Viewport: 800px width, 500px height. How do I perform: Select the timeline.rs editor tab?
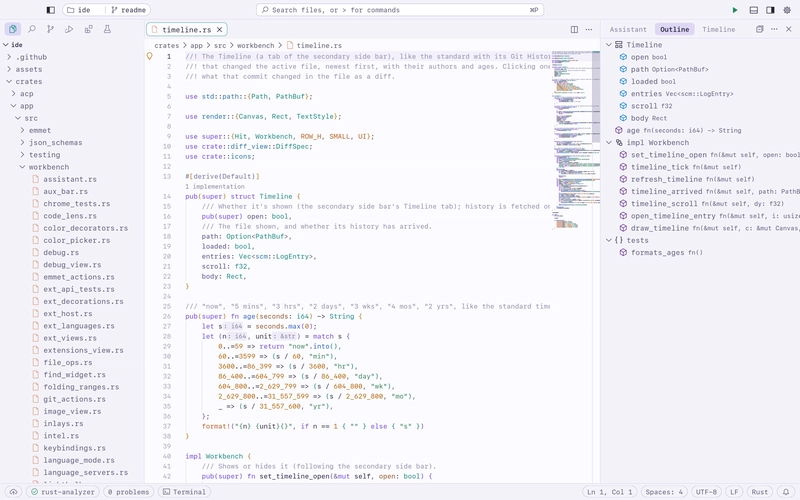[x=186, y=30]
